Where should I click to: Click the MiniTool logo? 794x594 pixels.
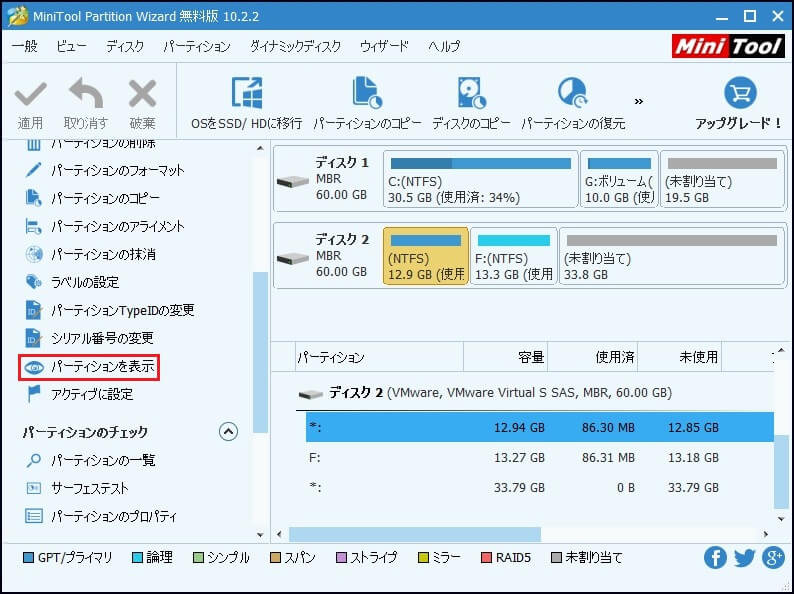[x=728, y=47]
